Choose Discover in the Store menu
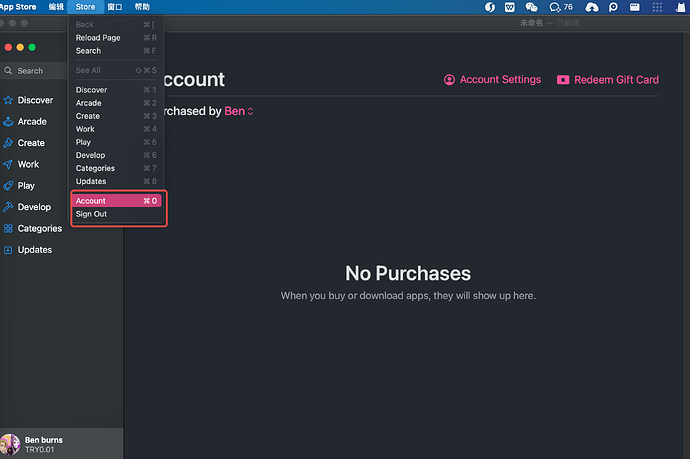690x459 pixels. pyautogui.click(x=116, y=90)
